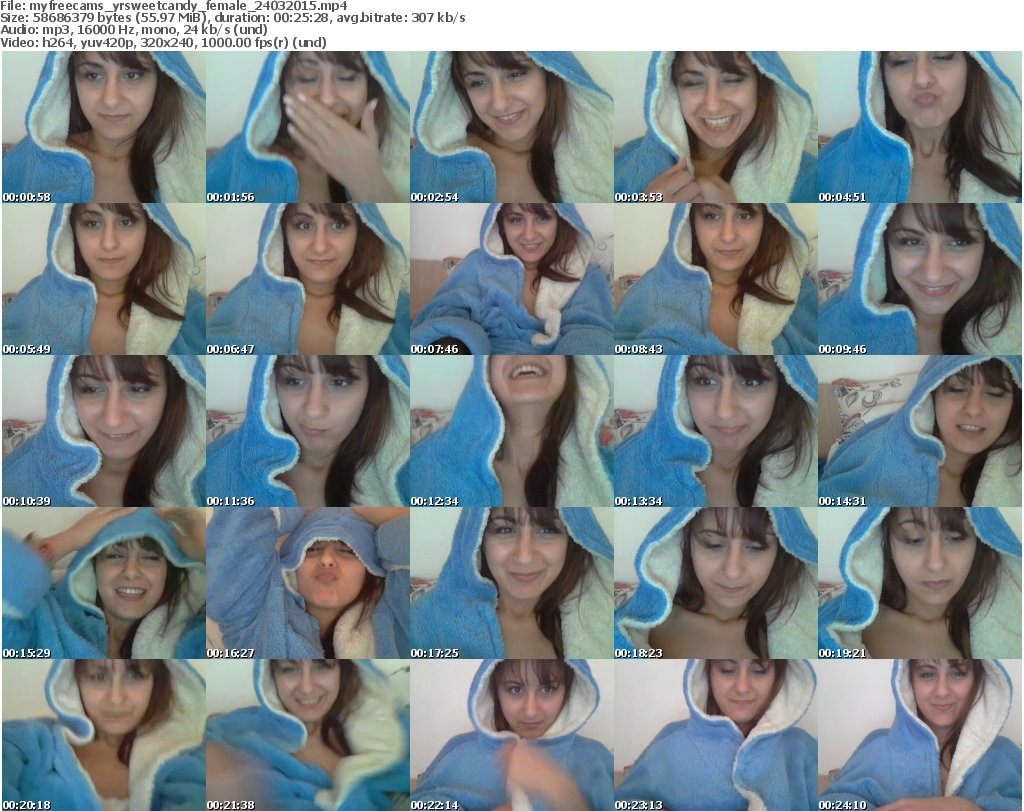The height and width of the screenshot is (811, 1024).
Task: Open the frame at 00:12:34
Action: (511, 432)
